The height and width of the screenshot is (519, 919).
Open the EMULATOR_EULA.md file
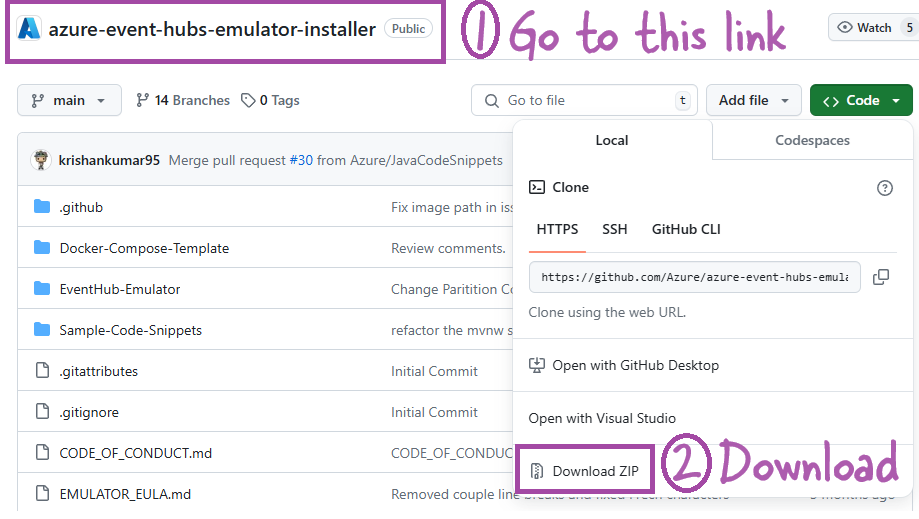coord(125,494)
